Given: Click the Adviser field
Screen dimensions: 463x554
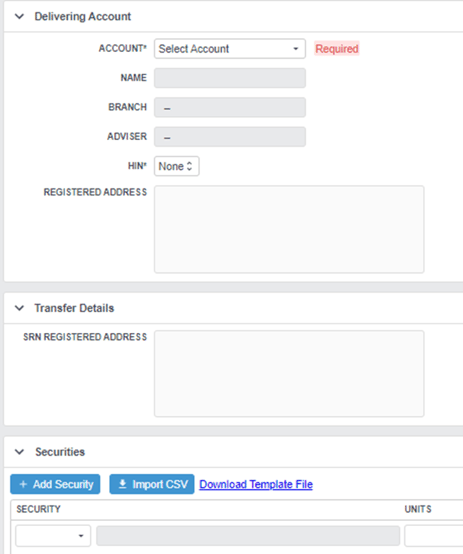Looking at the screenshot, I should pos(230,137).
